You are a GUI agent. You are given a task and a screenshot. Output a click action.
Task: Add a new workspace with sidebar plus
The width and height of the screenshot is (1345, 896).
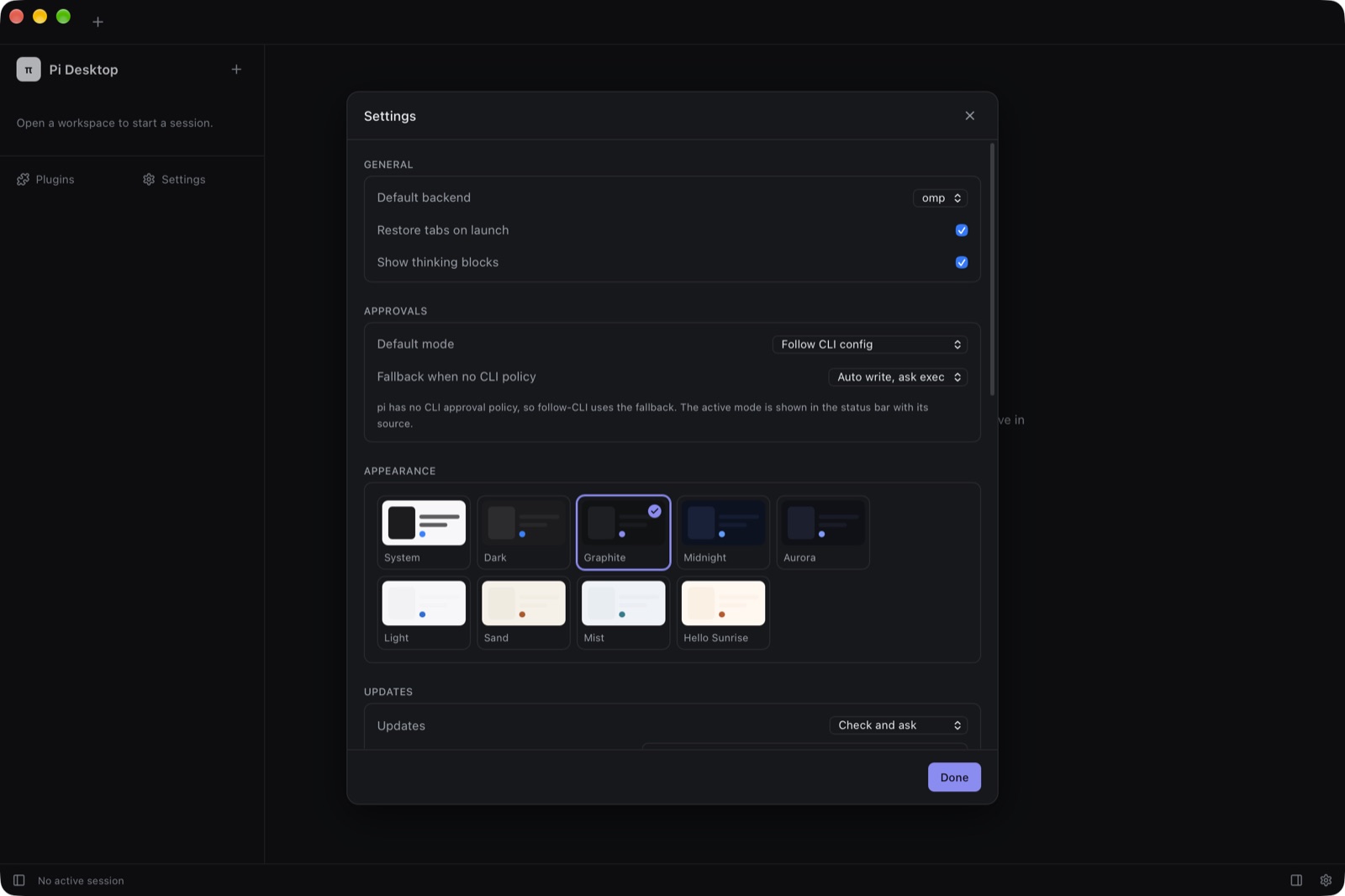point(236,69)
